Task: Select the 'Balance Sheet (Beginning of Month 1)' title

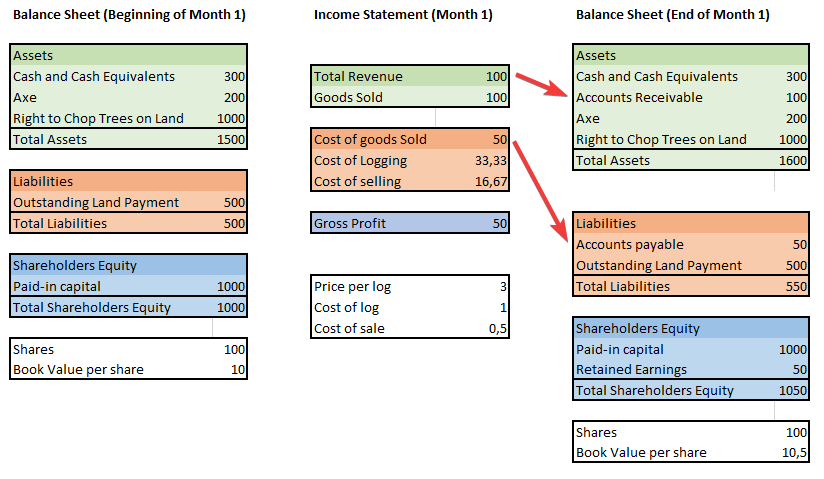Action: [x=129, y=15]
